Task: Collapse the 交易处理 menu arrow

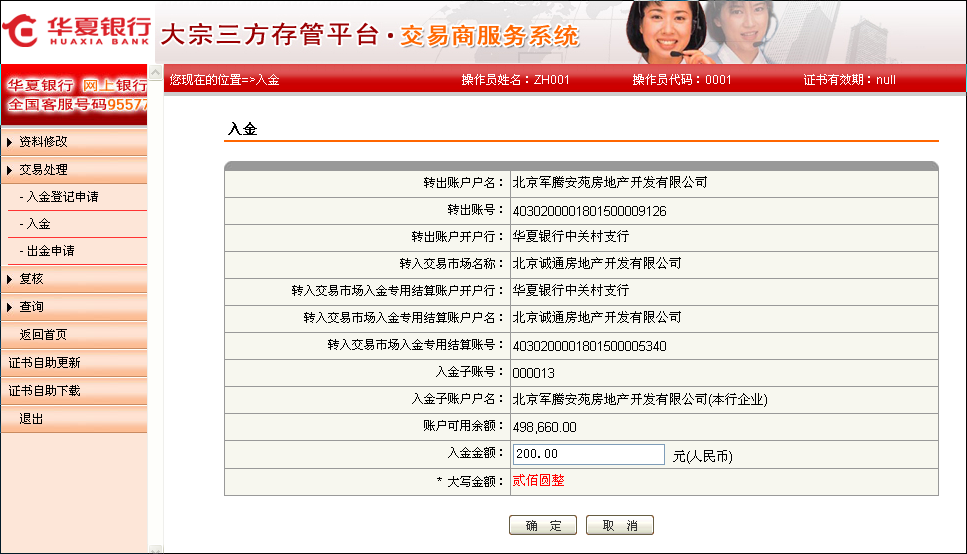Action: point(9,170)
